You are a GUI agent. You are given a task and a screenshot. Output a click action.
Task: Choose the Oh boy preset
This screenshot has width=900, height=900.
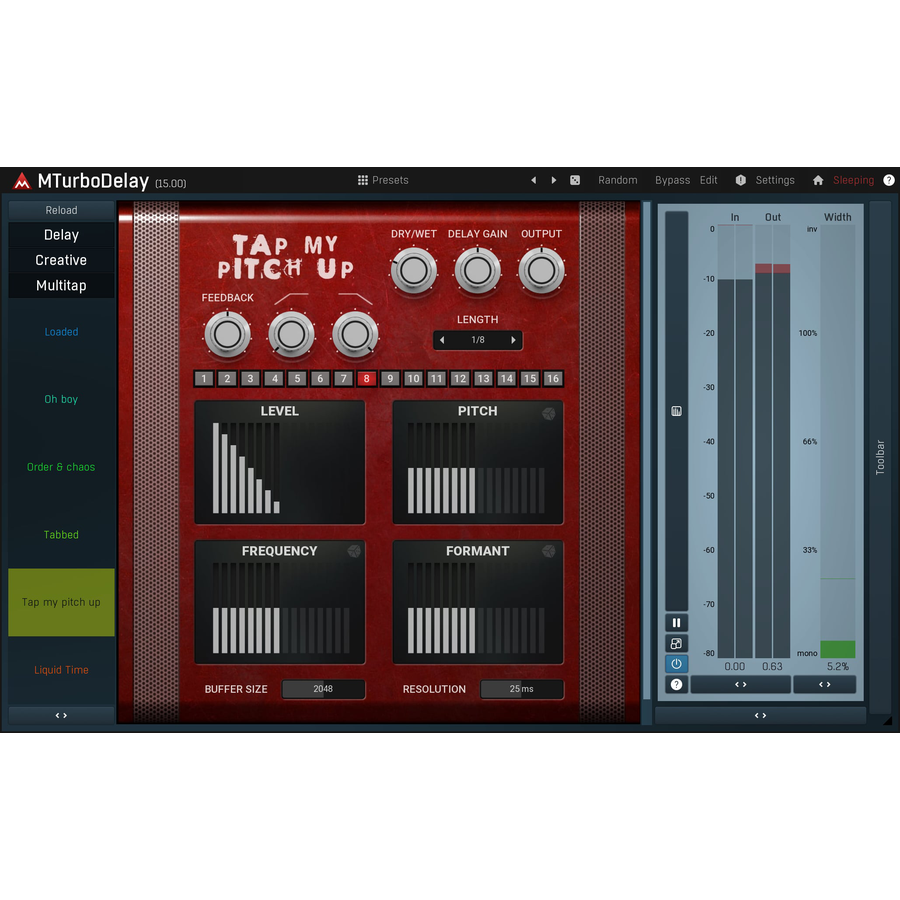61,399
